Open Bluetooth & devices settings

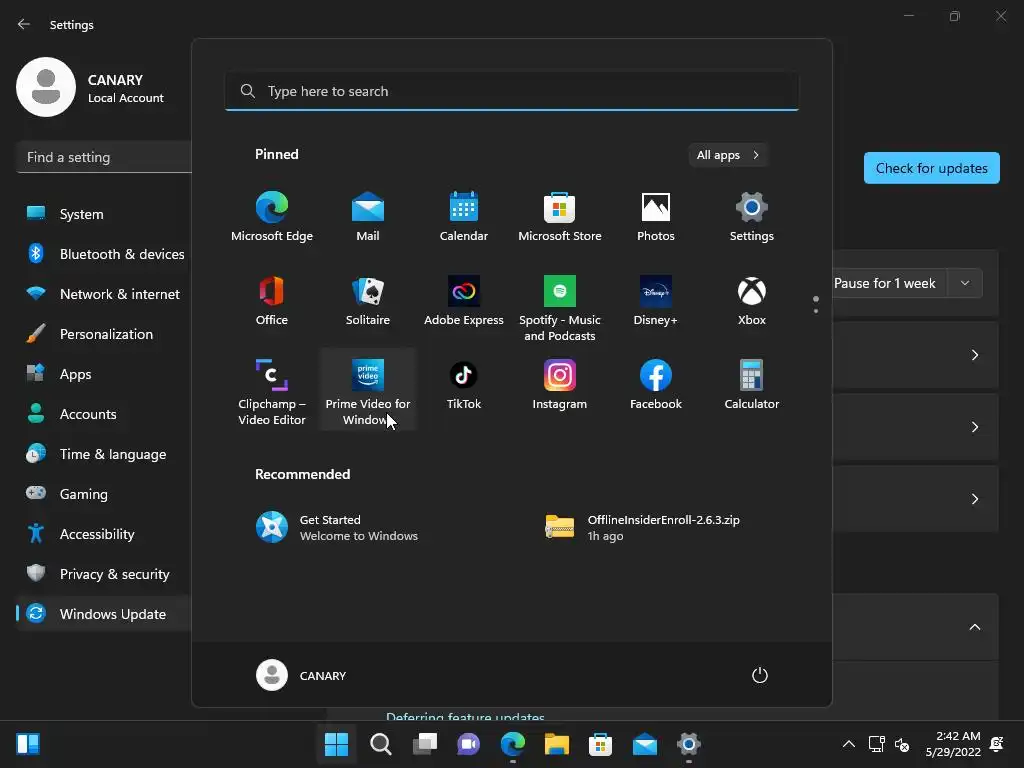click(103, 254)
